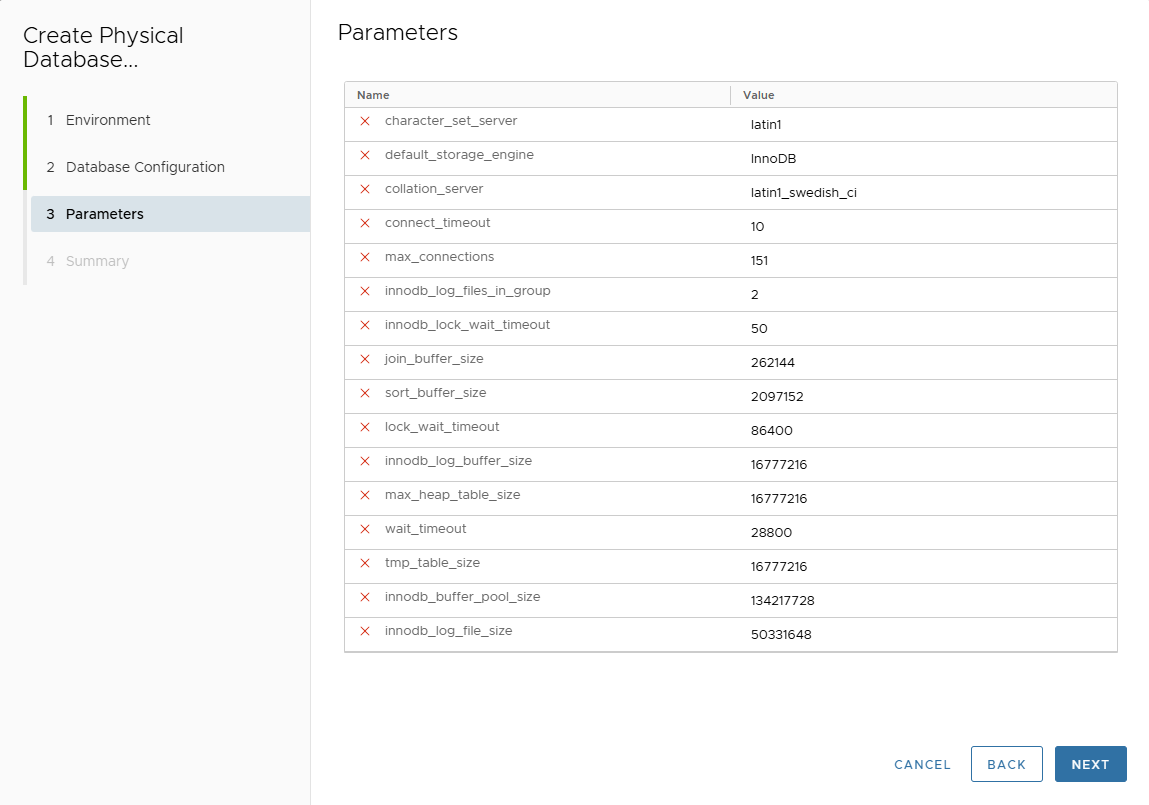Delete the tmp_table_size parameter

tap(365, 563)
